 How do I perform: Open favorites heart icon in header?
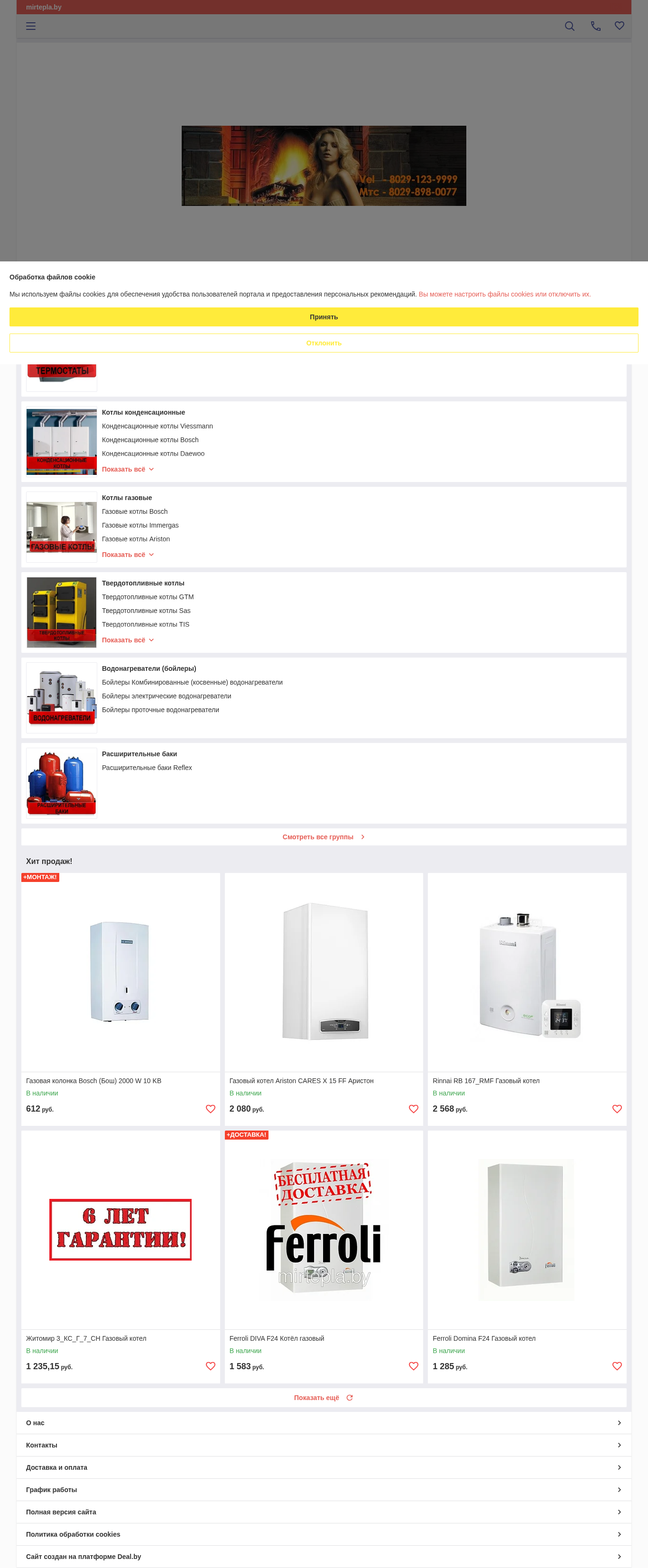click(x=620, y=26)
